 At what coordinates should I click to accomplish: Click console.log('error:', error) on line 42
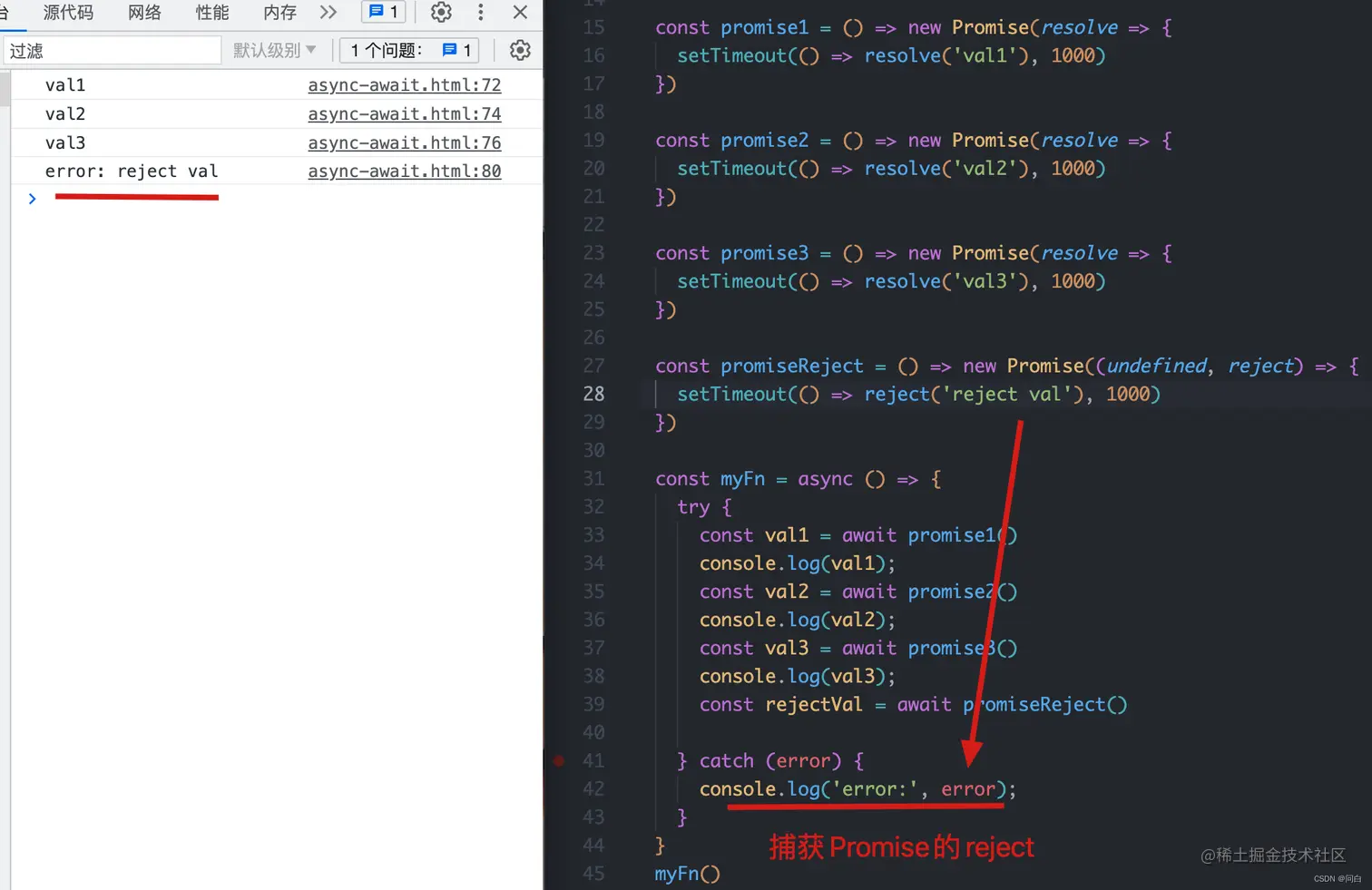(x=857, y=789)
